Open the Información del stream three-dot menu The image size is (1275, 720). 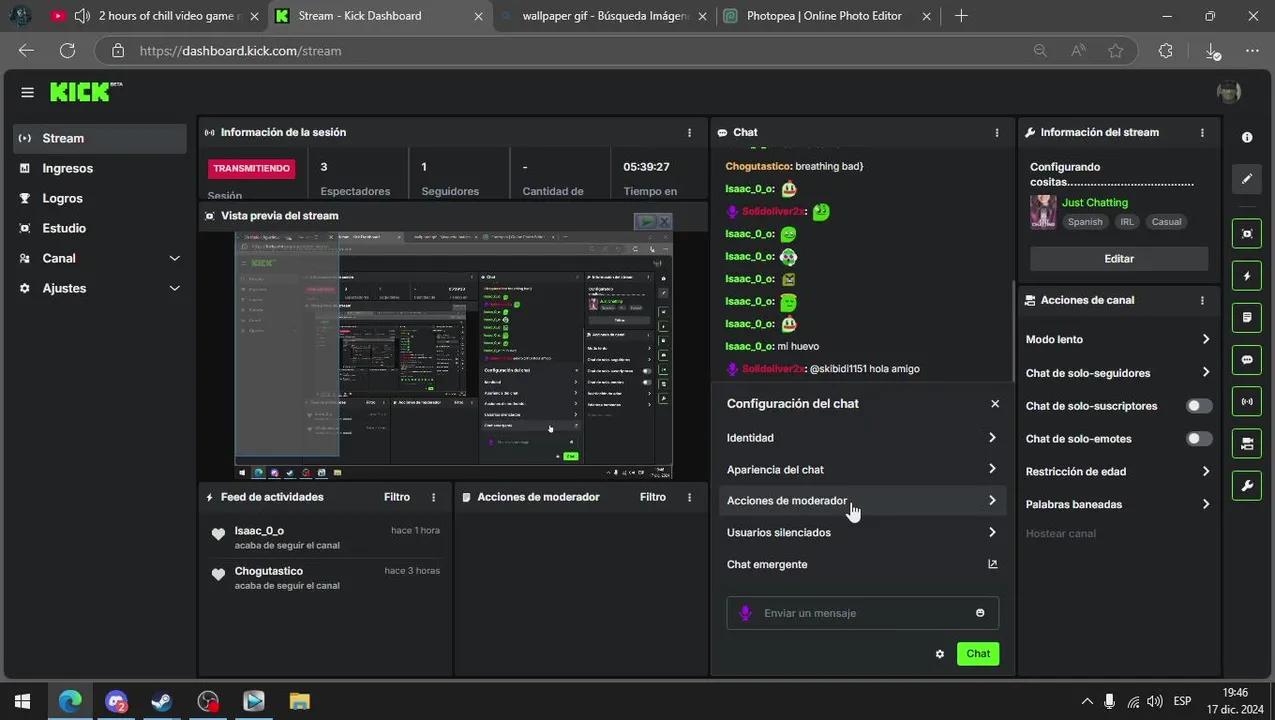tap(1202, 132)
